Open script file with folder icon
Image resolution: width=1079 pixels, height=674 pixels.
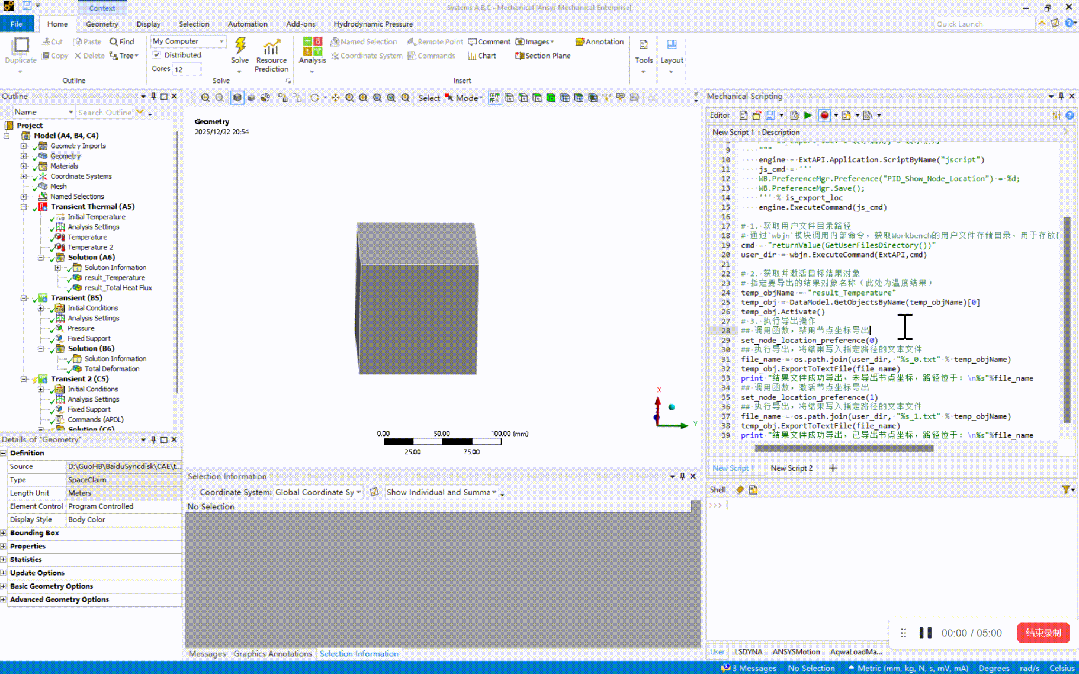pos(757,116)
